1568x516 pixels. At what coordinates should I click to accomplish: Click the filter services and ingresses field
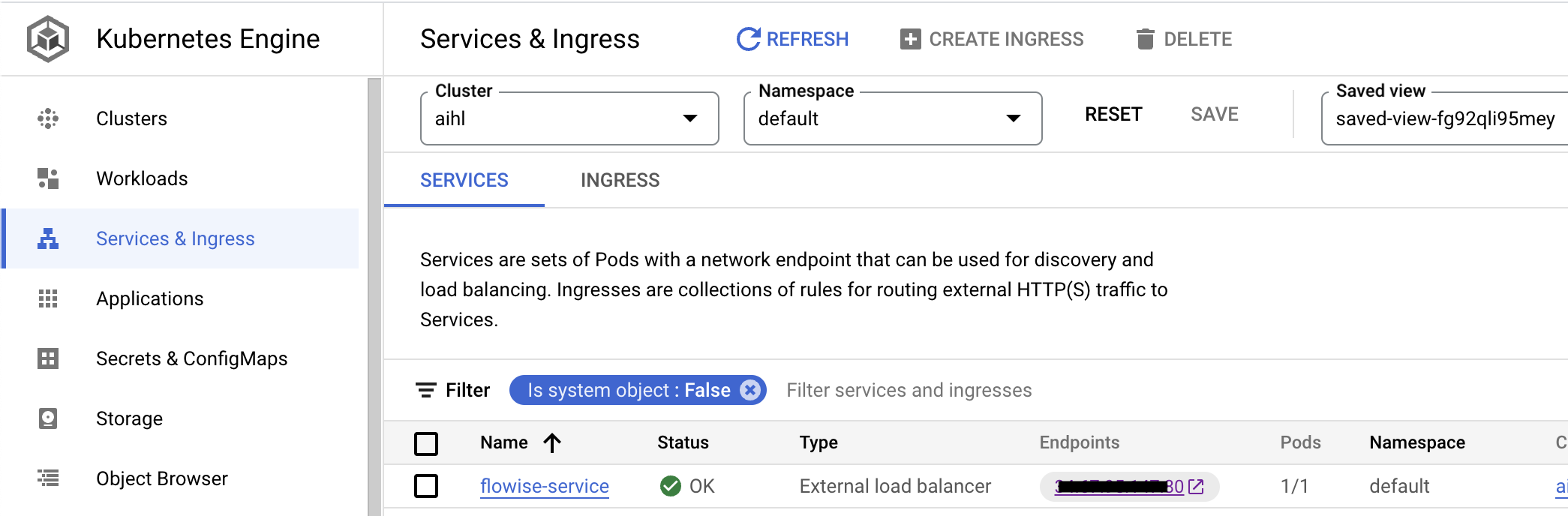click(x=909, y=390)
